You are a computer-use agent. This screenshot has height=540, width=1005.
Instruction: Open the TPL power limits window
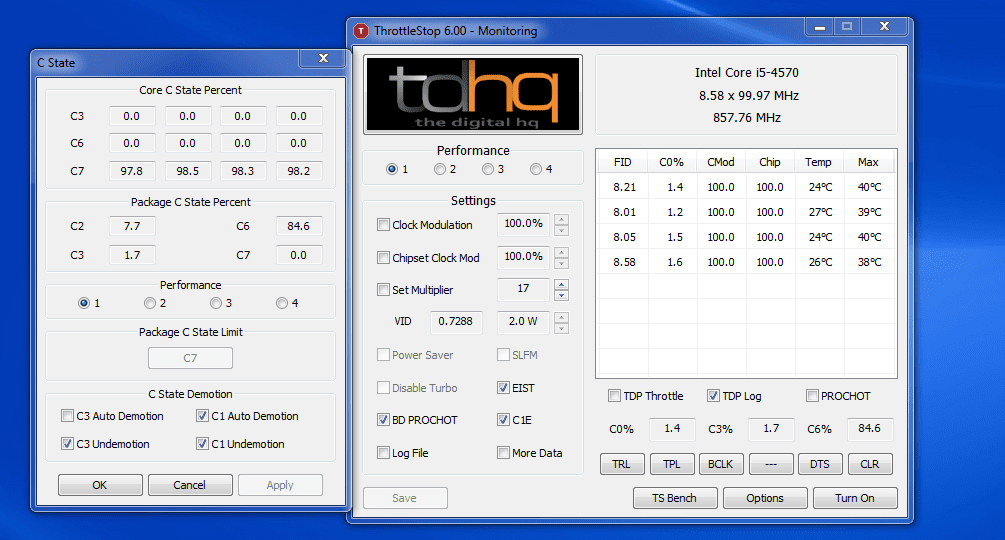point(672,464)
